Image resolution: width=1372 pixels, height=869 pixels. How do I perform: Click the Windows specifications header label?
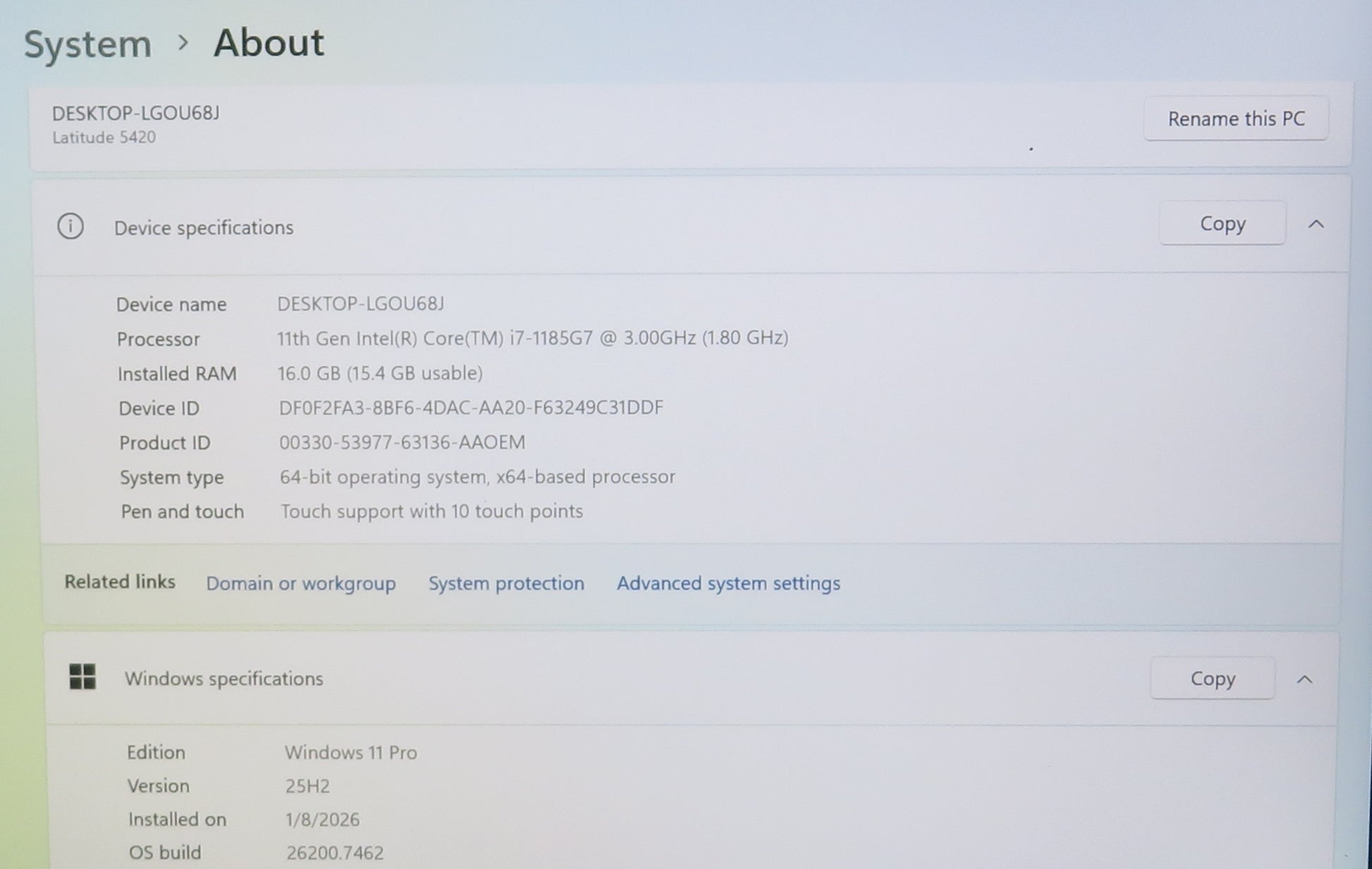click(x=223, y=679)
